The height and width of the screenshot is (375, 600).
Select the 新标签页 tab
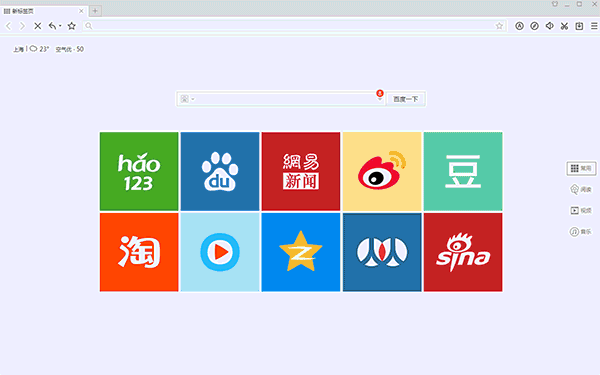click(43, 11)
